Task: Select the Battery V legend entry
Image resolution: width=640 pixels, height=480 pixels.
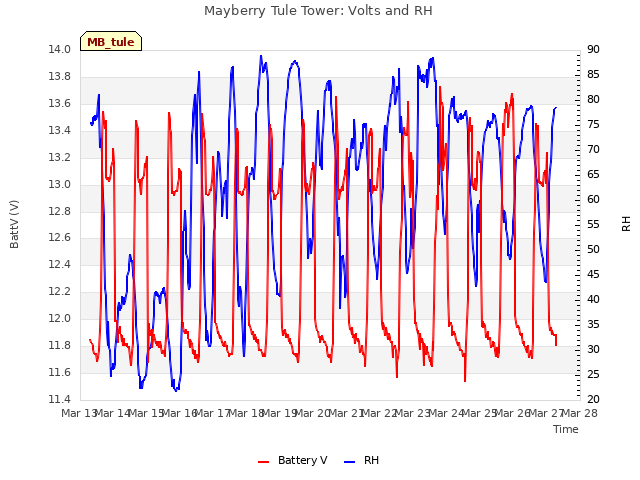Action: 293,460
